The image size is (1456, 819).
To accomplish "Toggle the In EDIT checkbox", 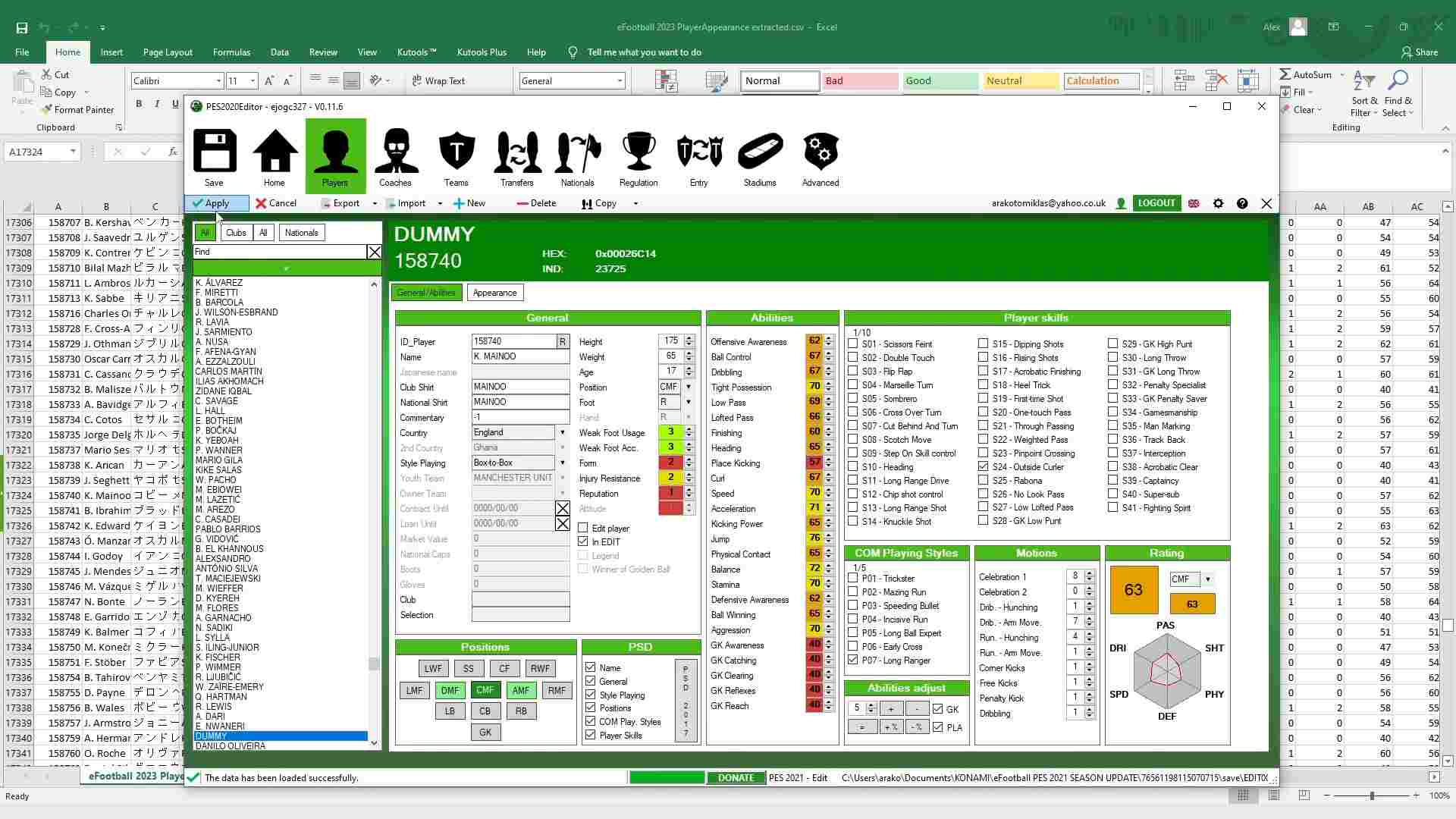I will tap(583, 541).
